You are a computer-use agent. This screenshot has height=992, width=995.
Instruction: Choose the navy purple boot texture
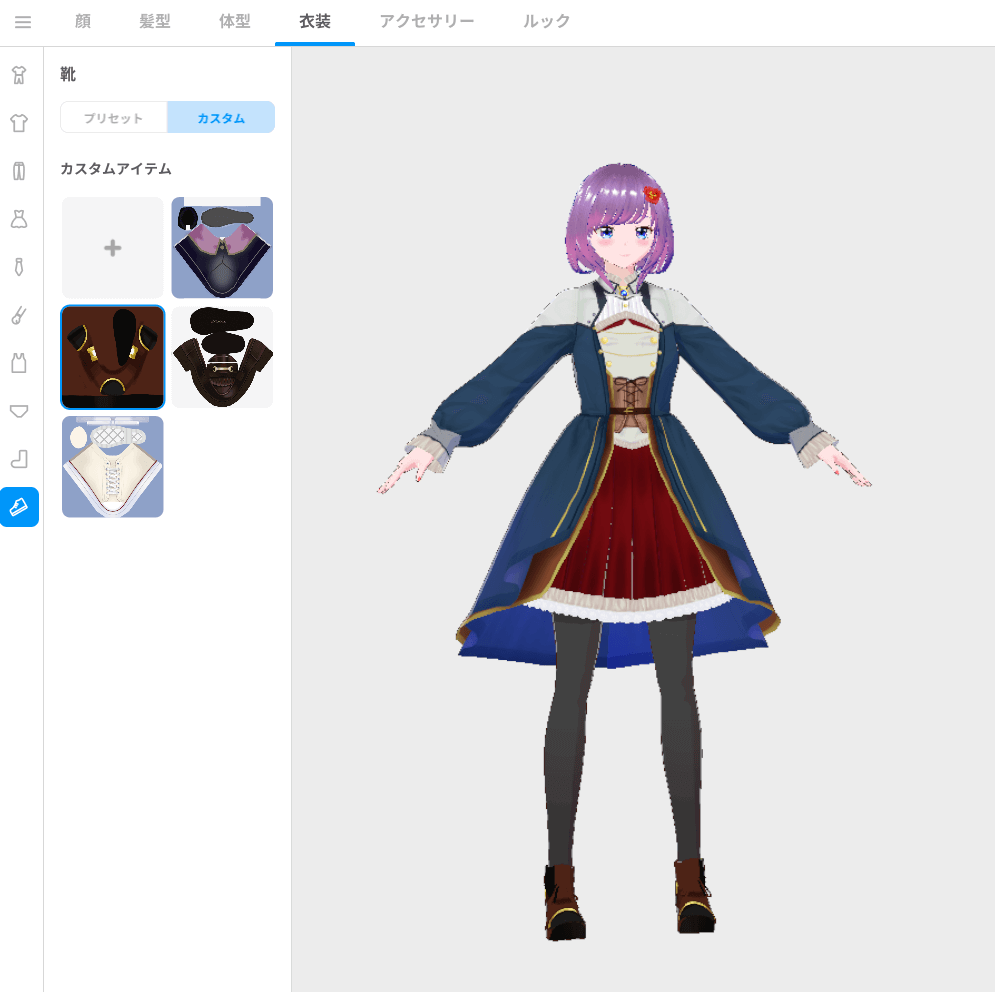click(222, 248)
